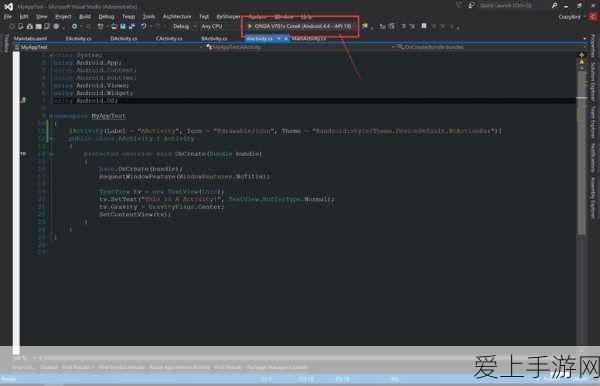The height and width of the screenshot is (386, 600).
Task: Open the Project menu
Action: (63, 16)
